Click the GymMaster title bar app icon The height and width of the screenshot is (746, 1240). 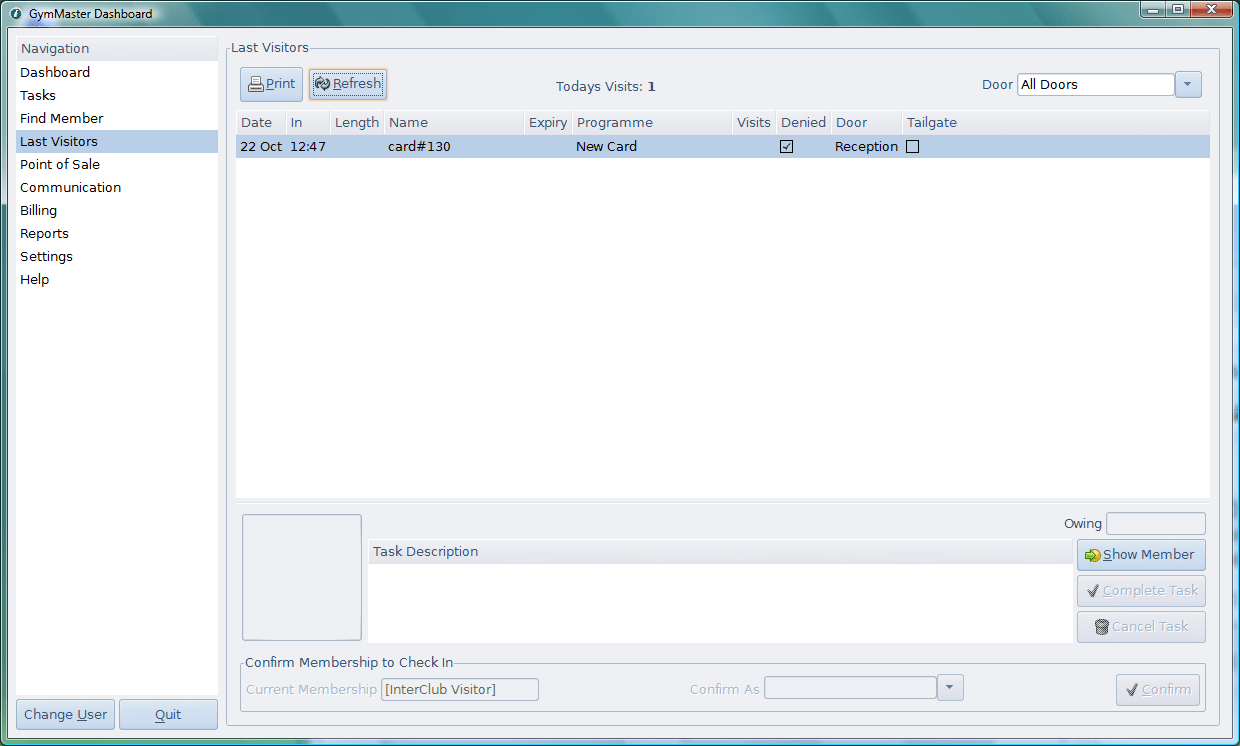pos(16,14)
